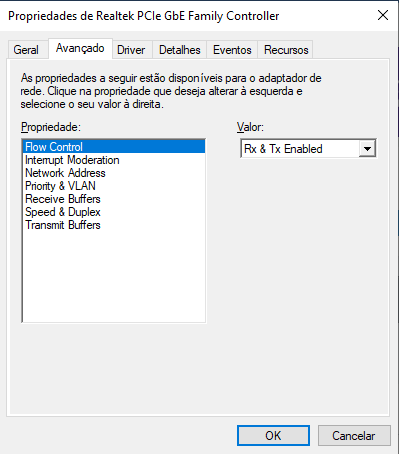Open the Recursos tab
This screenshot has height=454, width=399.
[286, 50]
